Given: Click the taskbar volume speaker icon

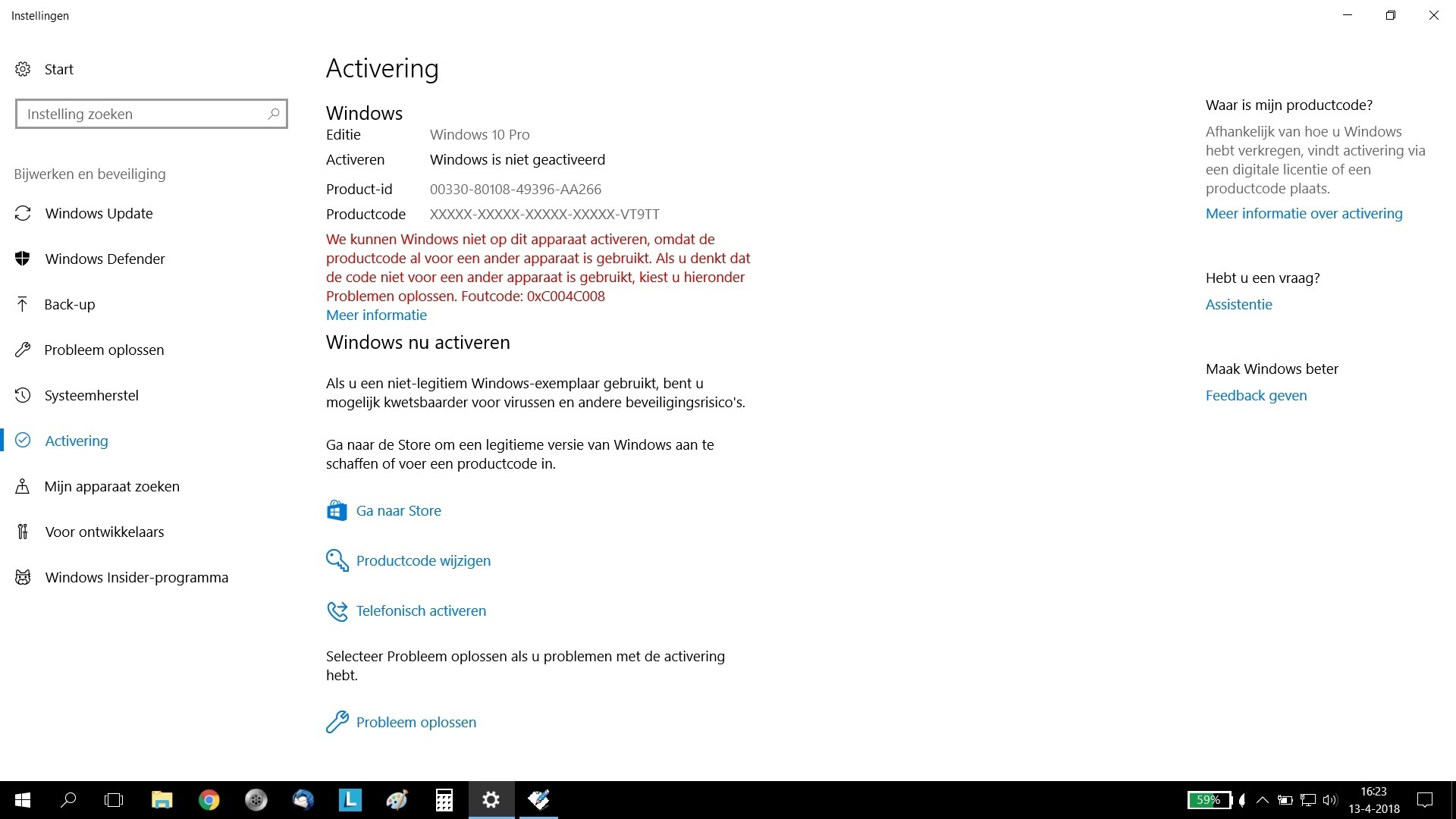Looking at the screenshot, I should (x=1329, y=800).
